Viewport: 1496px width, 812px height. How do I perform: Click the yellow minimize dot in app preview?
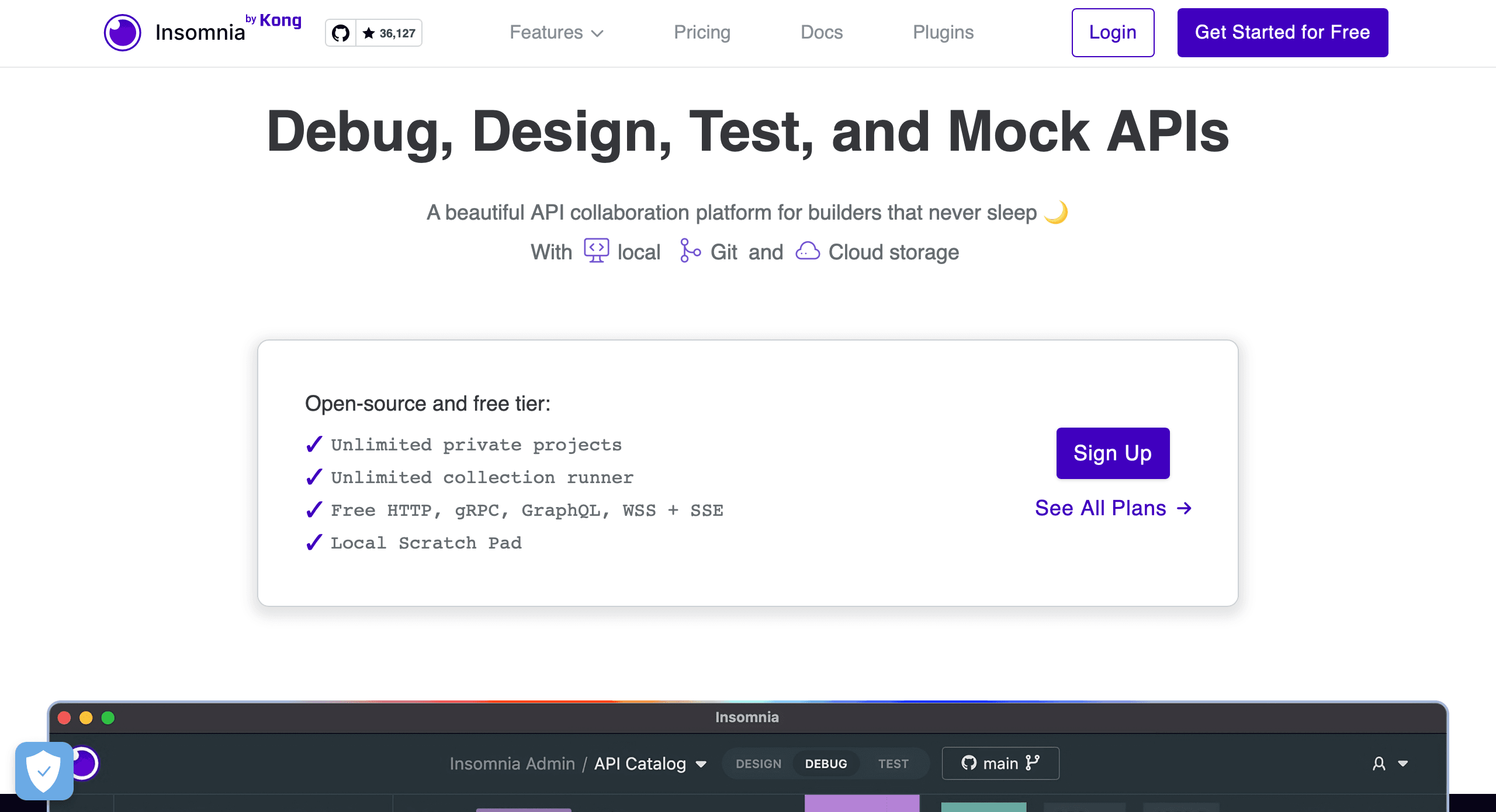86,717
